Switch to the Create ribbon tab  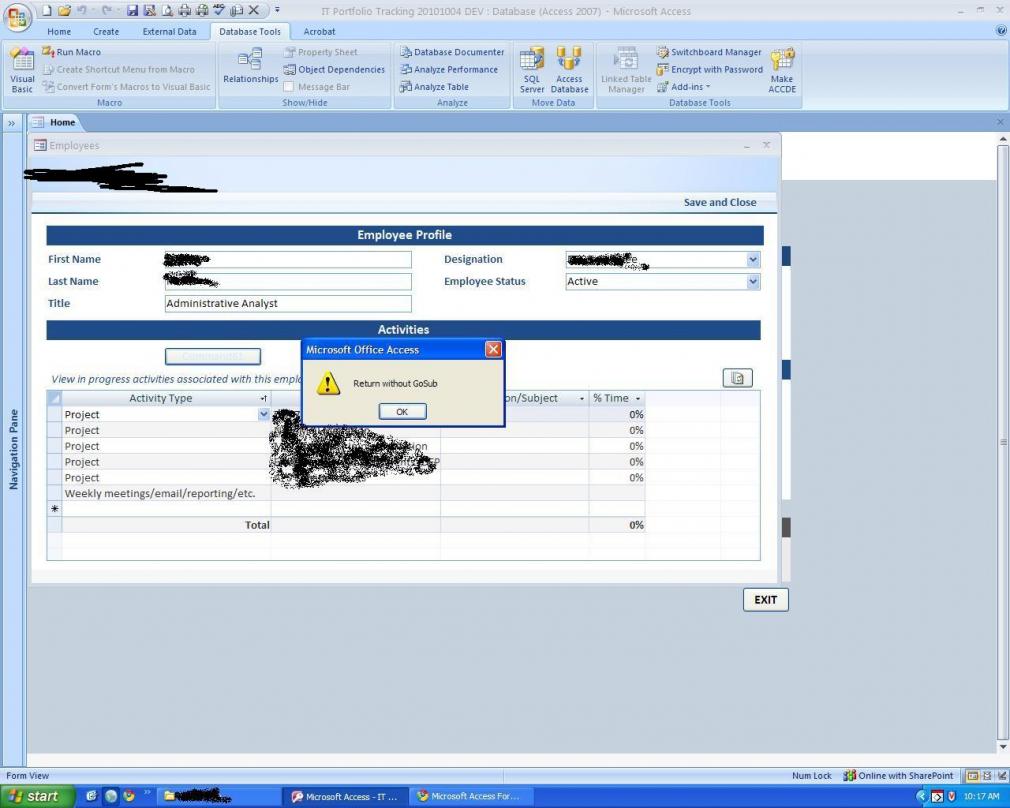(106, 31)
